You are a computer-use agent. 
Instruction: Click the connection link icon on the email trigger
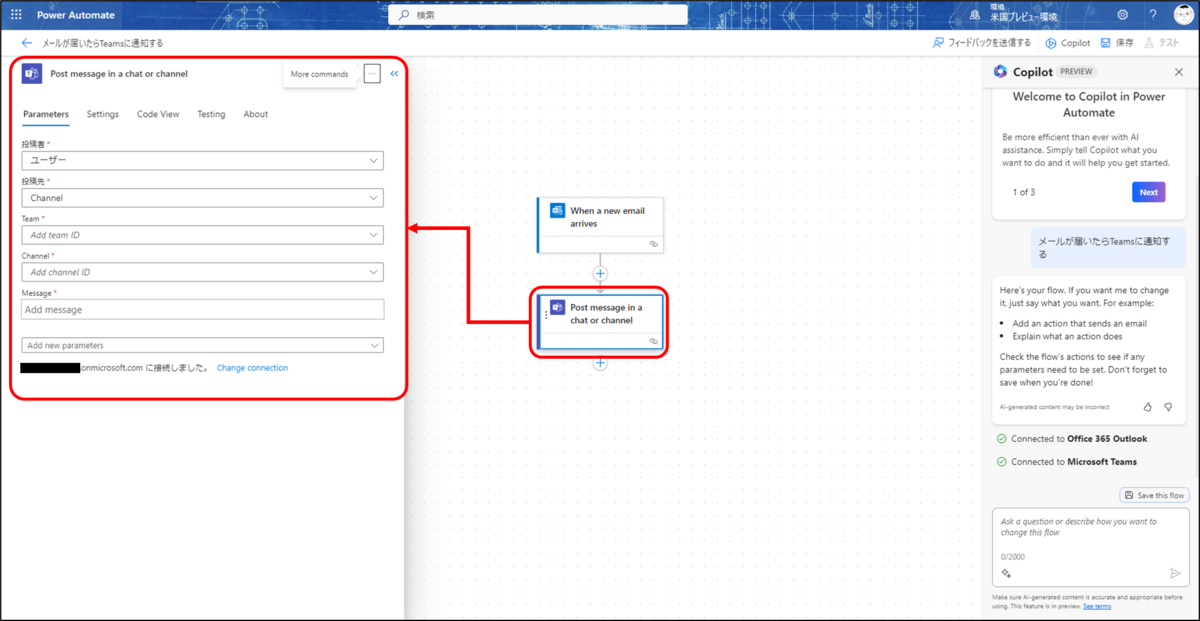(652, 244)
